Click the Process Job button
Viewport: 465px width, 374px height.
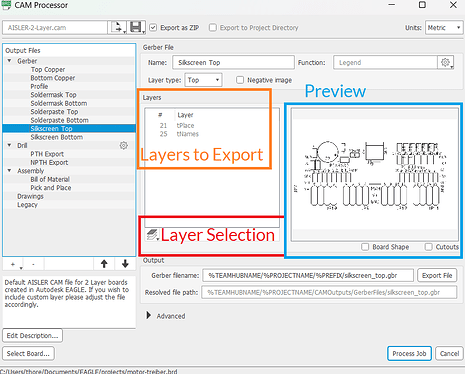coord(409,353)
